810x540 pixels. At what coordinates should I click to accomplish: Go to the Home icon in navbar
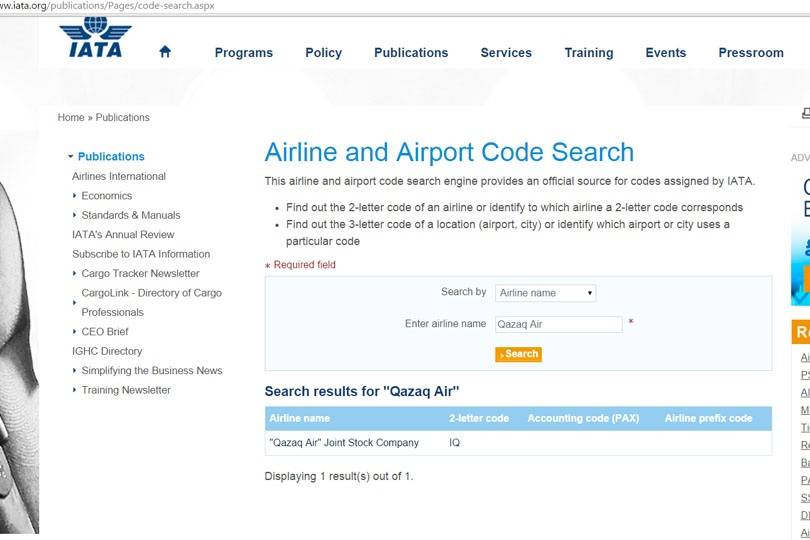(x=165, y=52)
